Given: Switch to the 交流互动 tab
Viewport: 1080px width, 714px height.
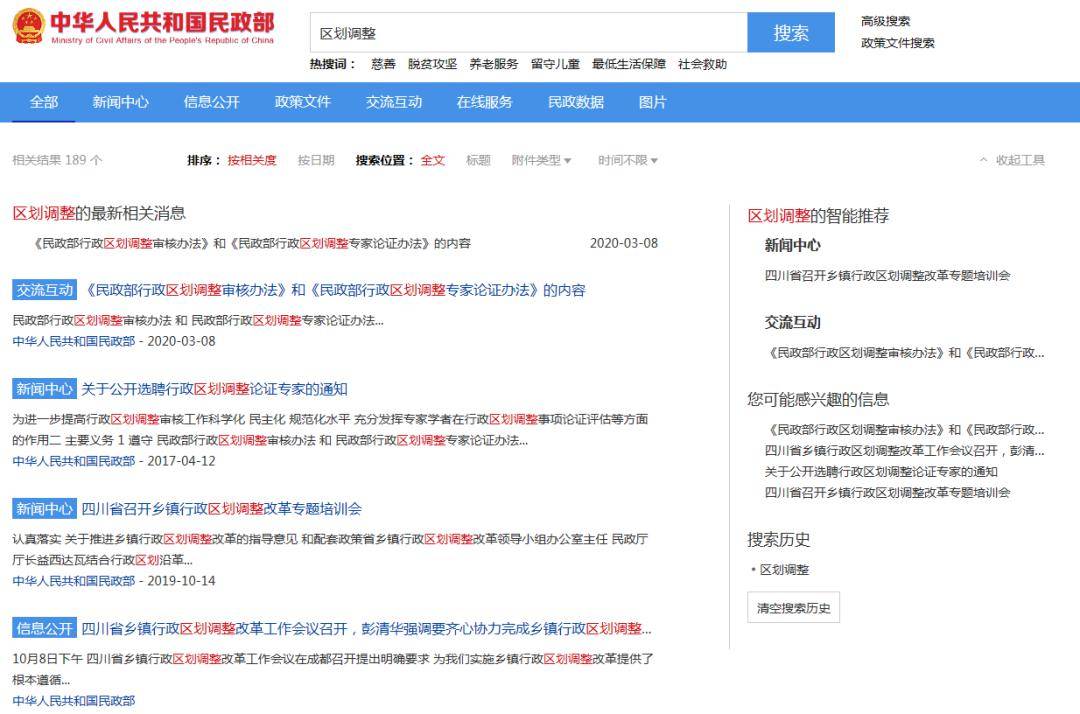Looking at the screenshot, I should point(393,102).
